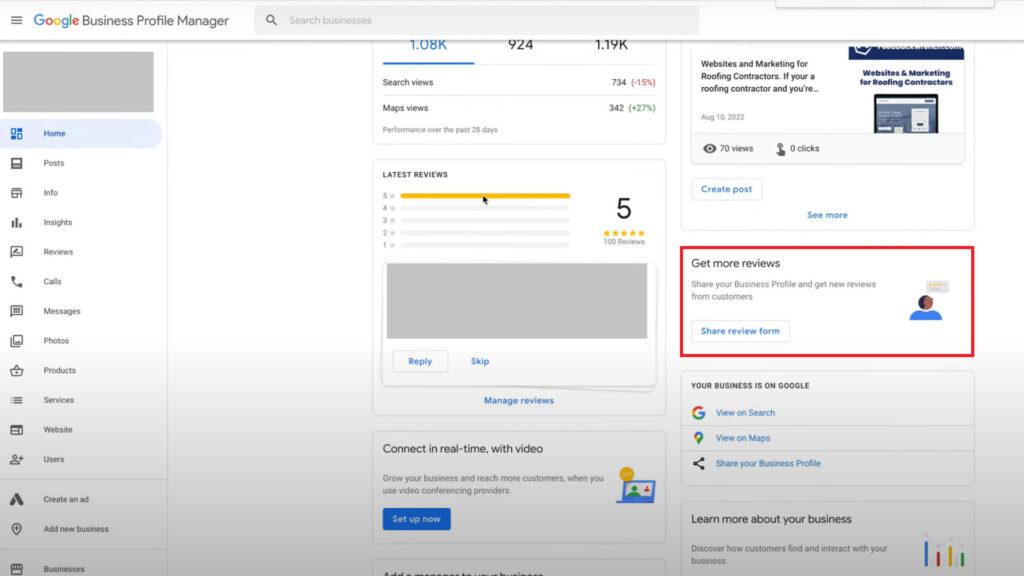Click the Info storefront icon
The width and height of the screenshot is (1024, 576).
[16, 193]
